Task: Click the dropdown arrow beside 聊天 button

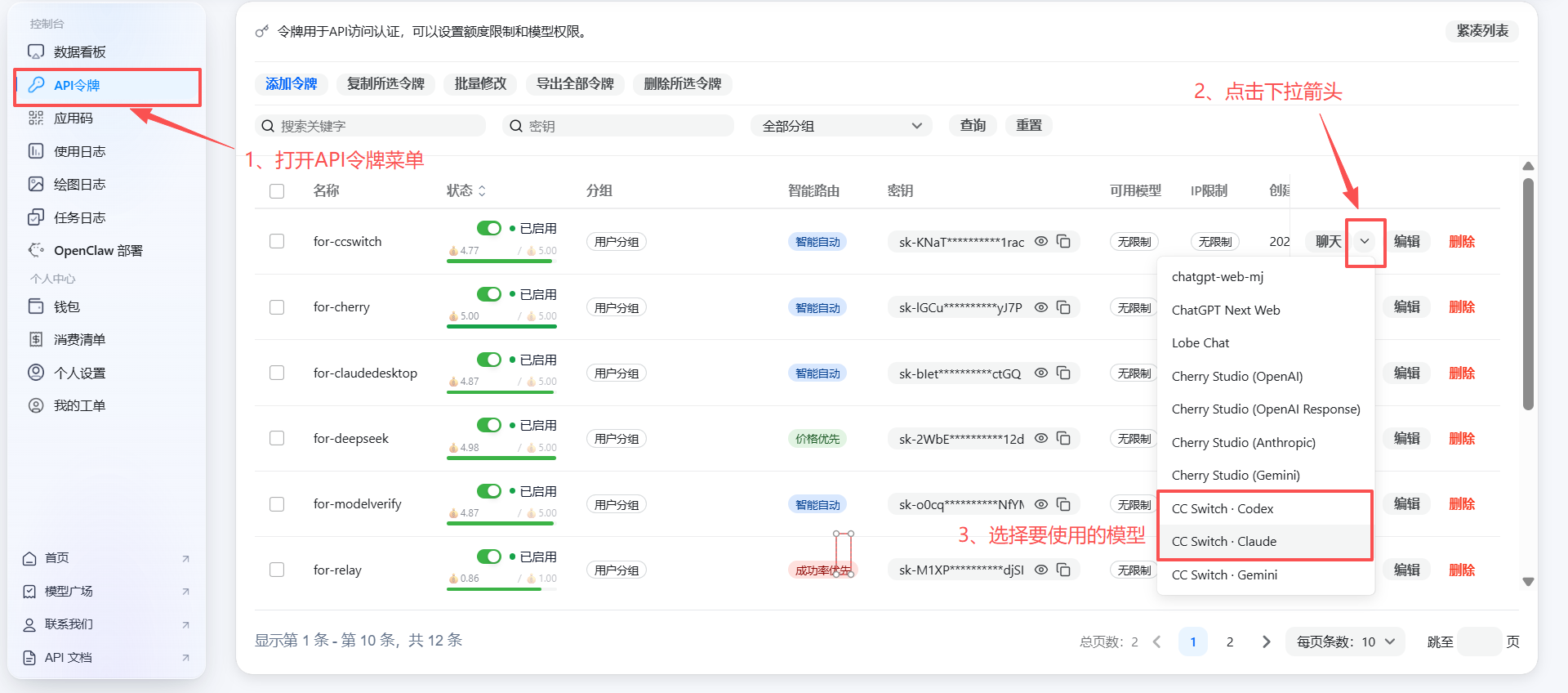Action: (1365, 241)
